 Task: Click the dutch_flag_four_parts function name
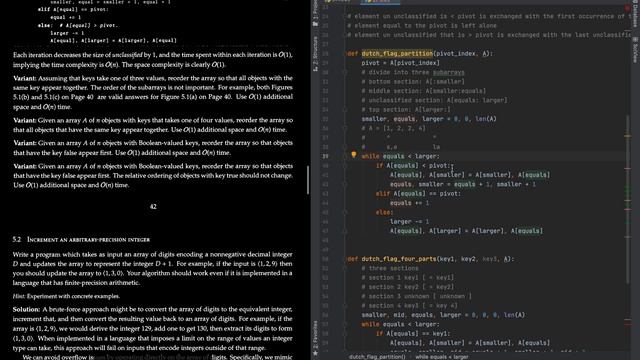coord(399,259)
